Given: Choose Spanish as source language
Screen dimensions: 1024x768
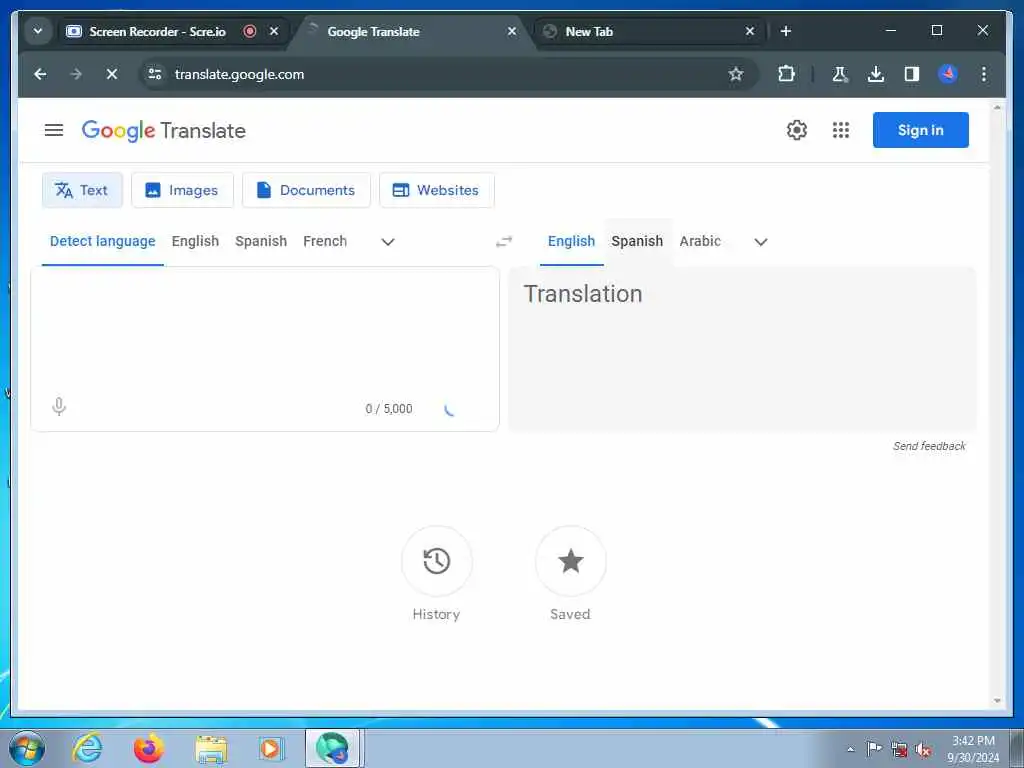Looking at the screenshot, I should pos(261,241).
